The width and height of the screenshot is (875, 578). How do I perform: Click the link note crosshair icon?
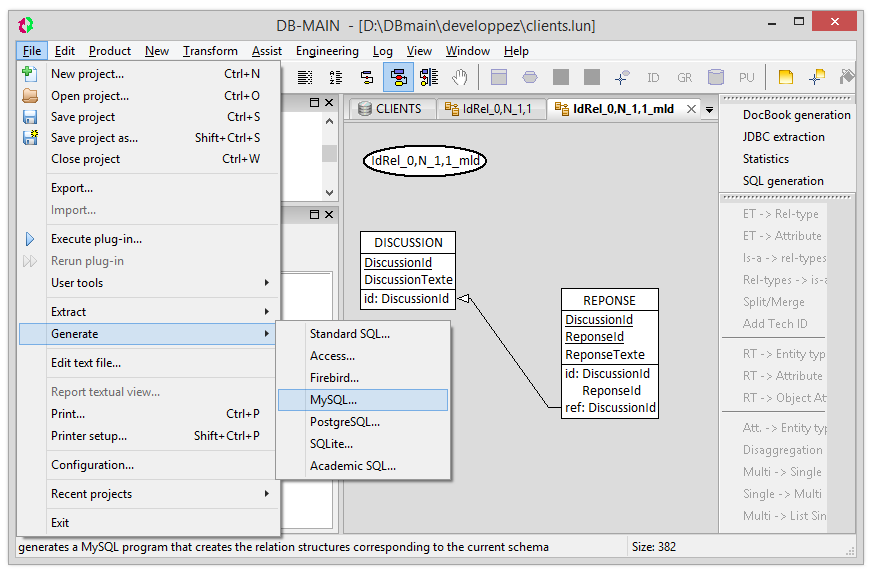click(x=817, y=77)
